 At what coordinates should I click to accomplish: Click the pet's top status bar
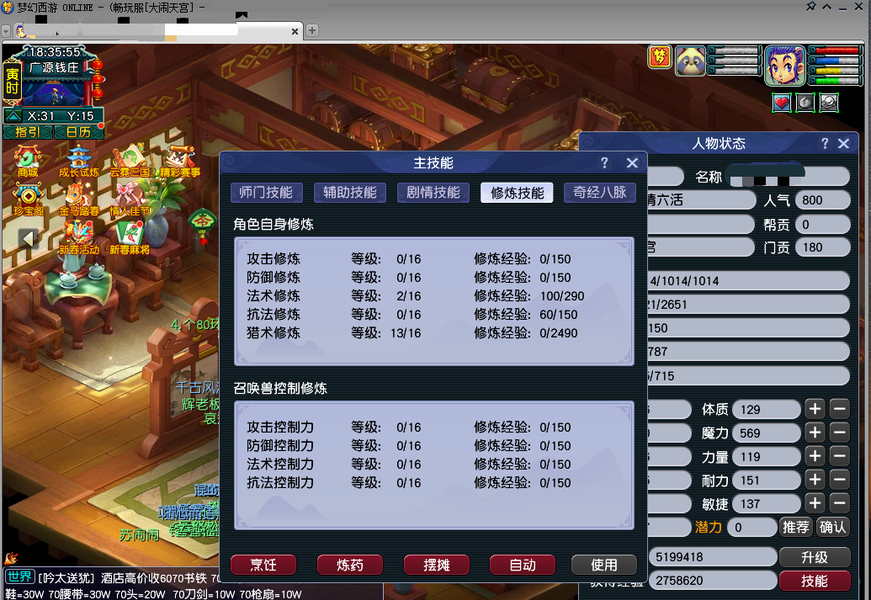tap(734, 51)
